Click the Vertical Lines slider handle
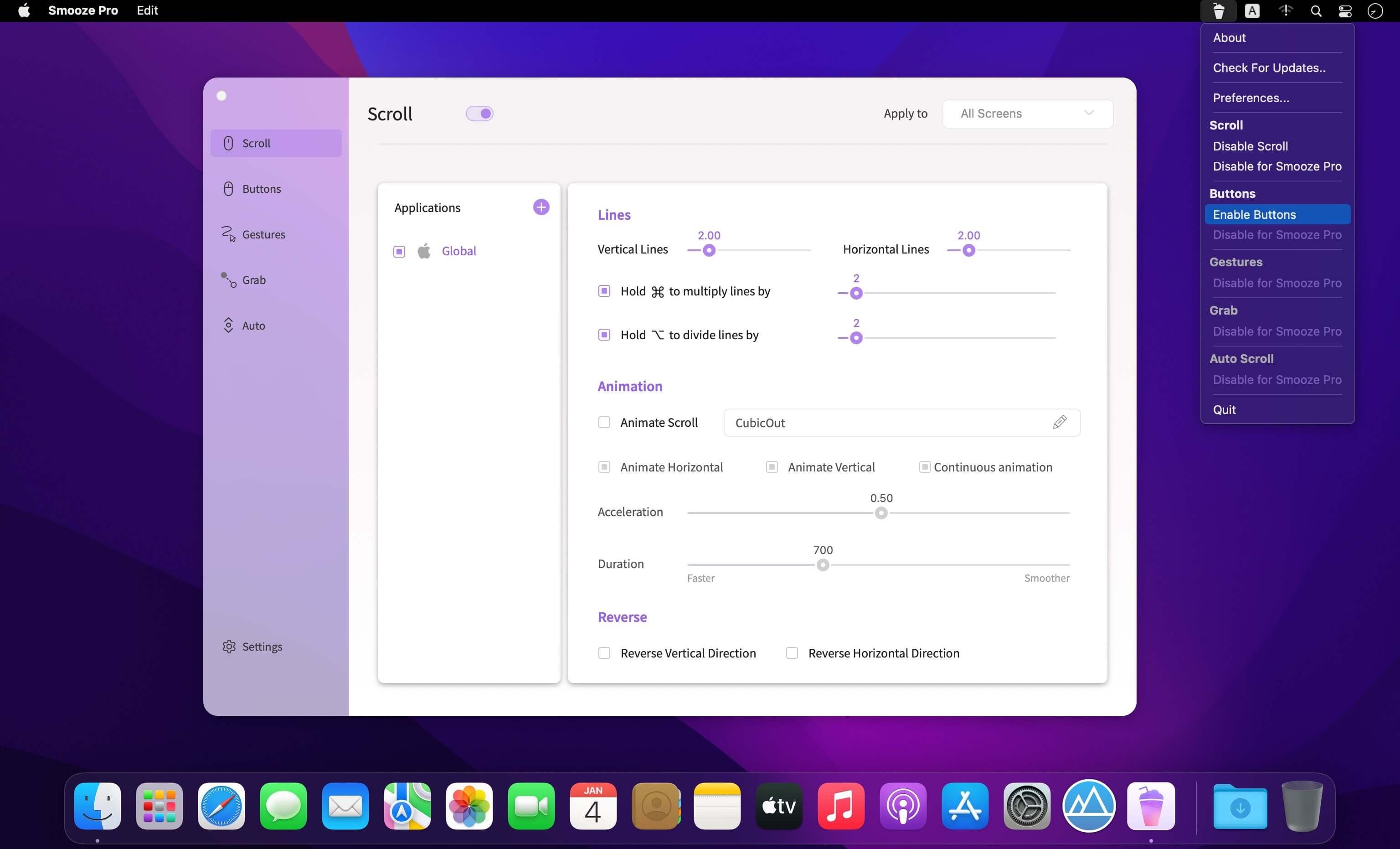Screen dimensions: 1400x849 pos(709,250)
